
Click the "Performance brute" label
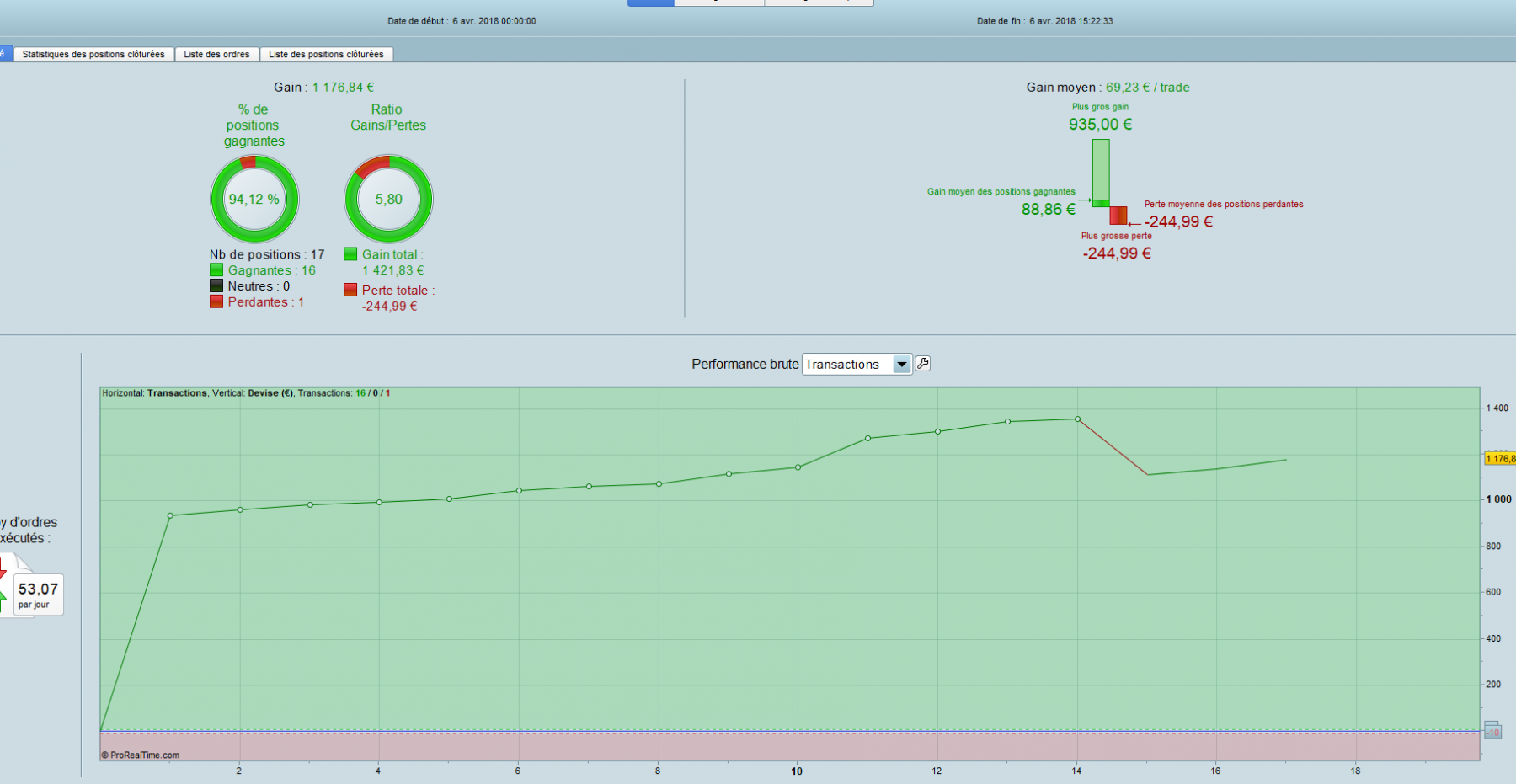tap(745, 365)
